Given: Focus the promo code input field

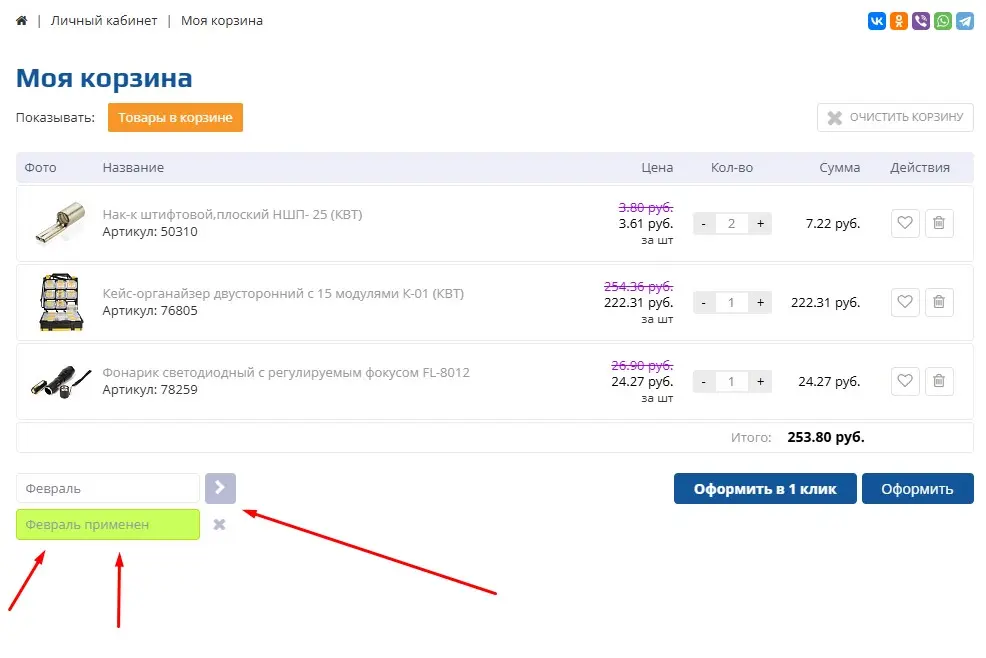Looking at the screenshot, I should tap(108, 489).
